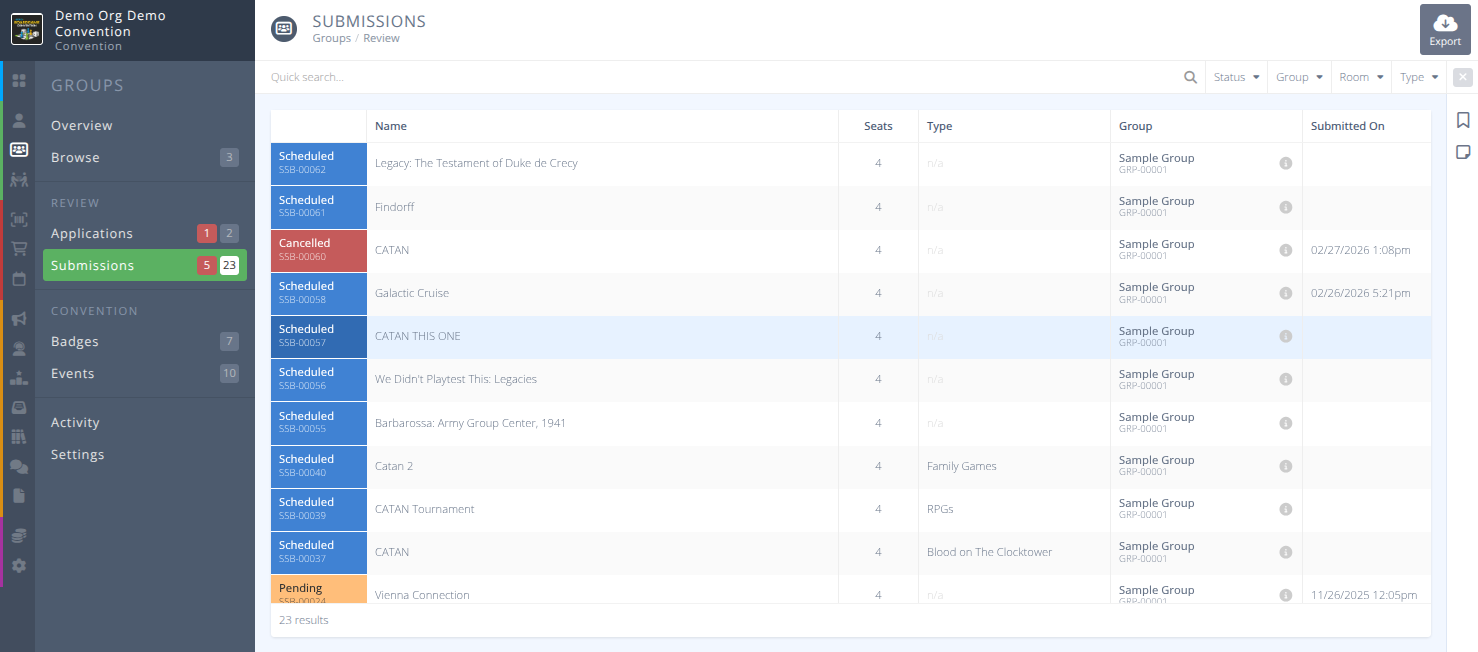
Task: Open the gear settings icon in rail
Action: click(19, 565)
